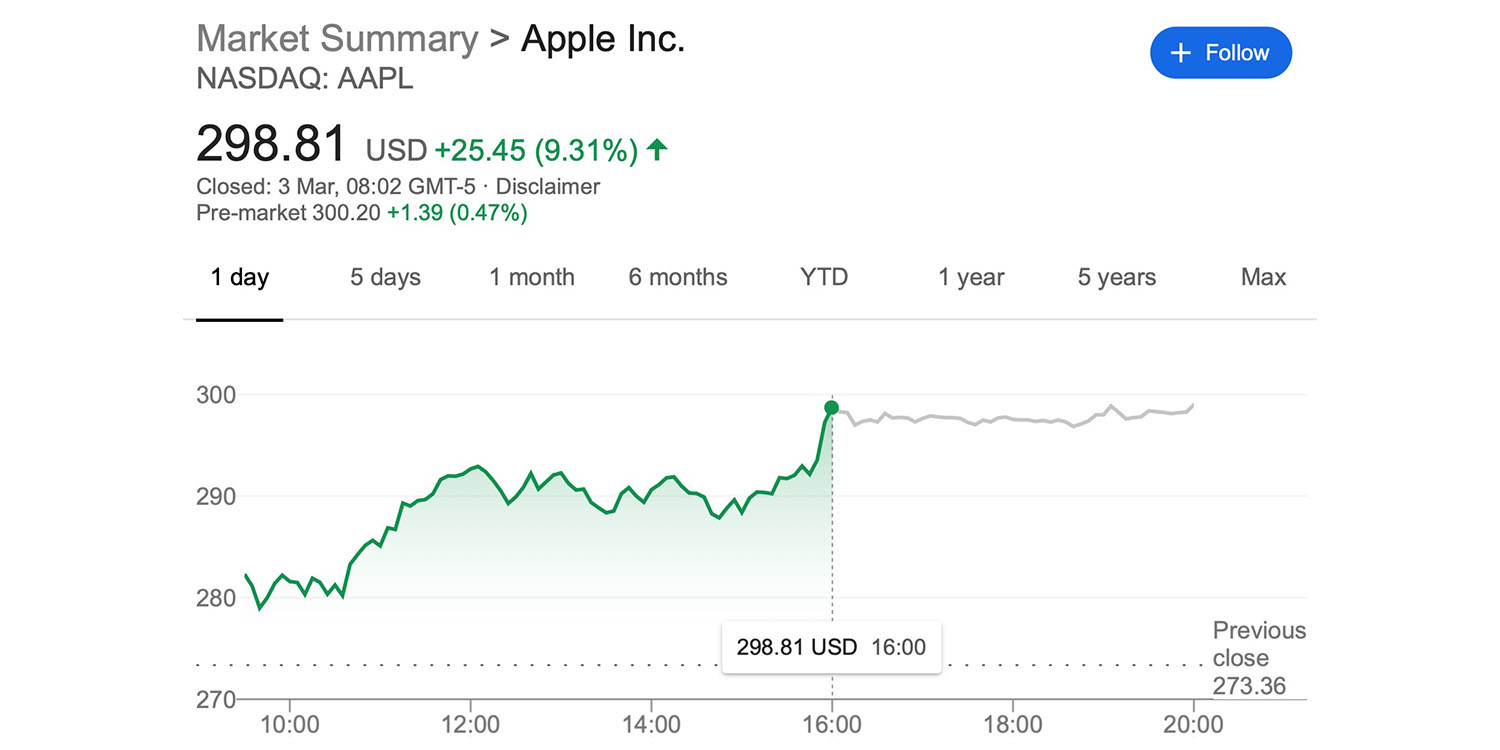This screenshot has height=750, width=1500.
Task: Switch to the 1 month range
Action: point(532,277)
